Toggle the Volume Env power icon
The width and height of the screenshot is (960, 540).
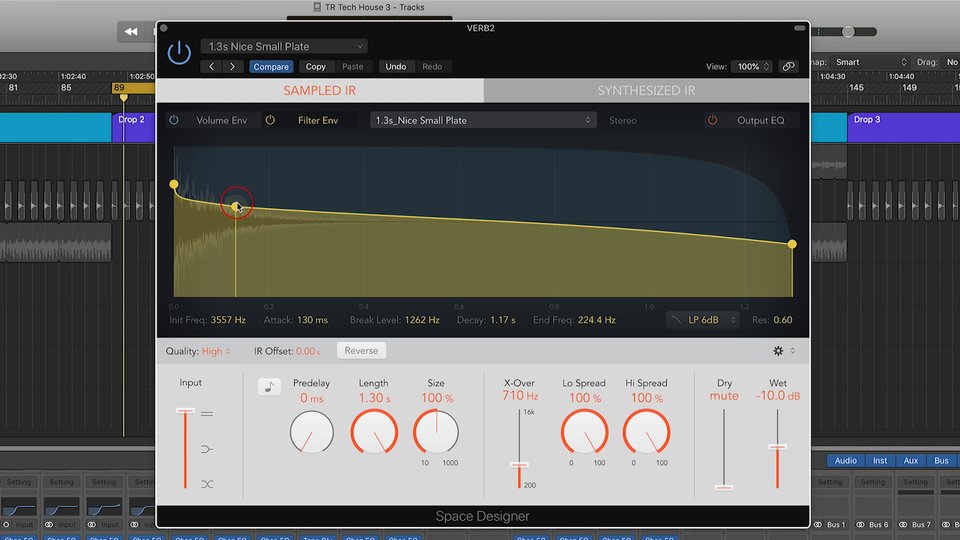(174, 120)
